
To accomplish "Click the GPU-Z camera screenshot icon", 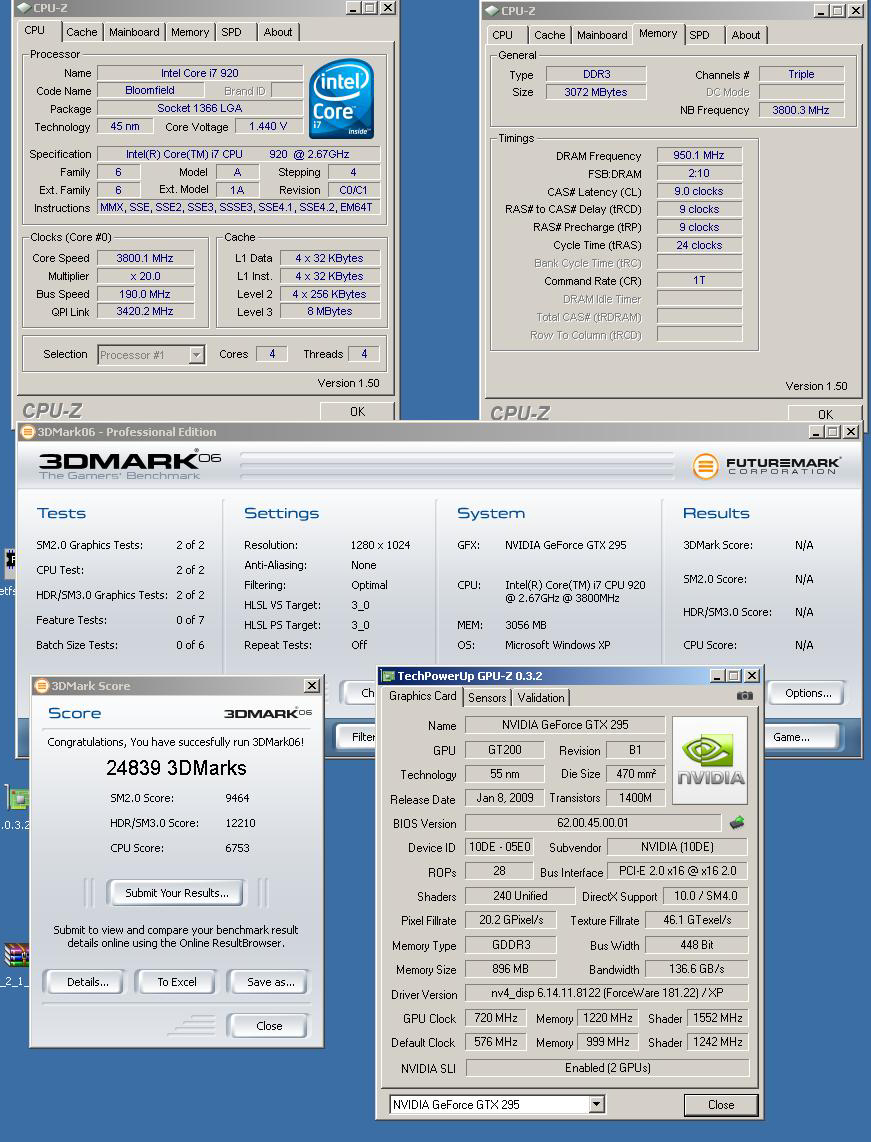I will (744, 696).
